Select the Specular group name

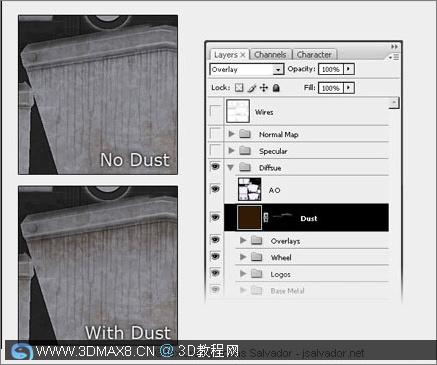[x=273, y=151]
